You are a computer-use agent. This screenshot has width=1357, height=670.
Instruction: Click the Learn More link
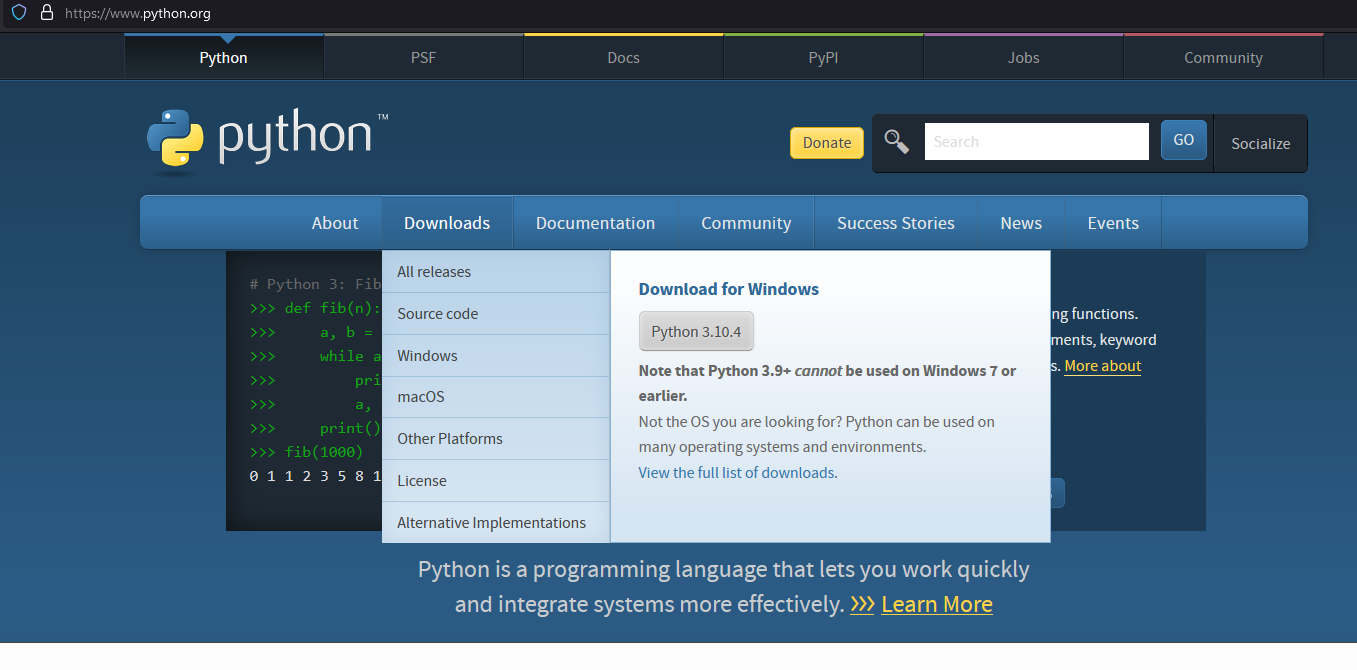click(937, 604)
